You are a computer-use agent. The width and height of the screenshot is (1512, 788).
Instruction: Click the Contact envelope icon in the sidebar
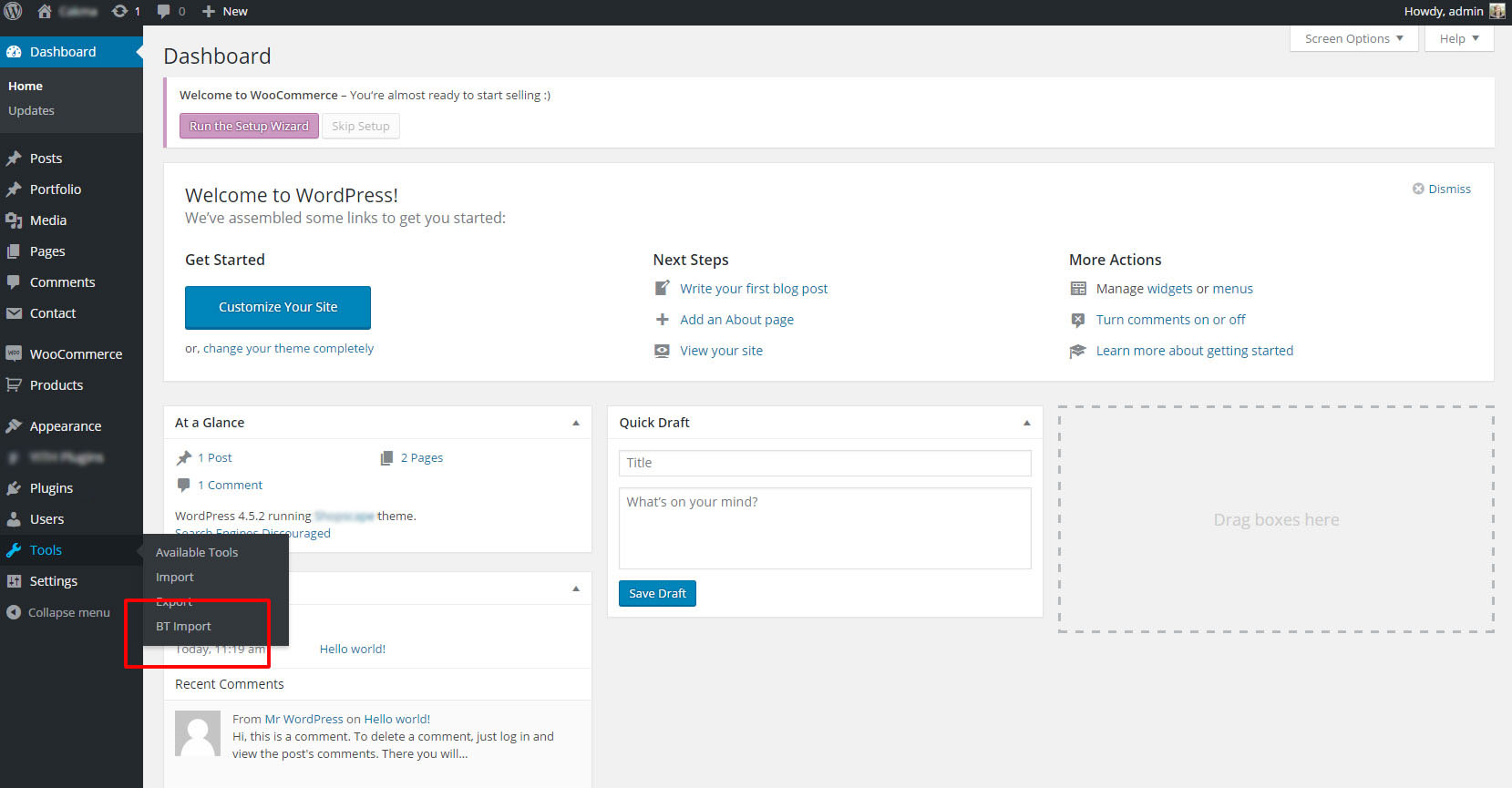click(14, 313)
